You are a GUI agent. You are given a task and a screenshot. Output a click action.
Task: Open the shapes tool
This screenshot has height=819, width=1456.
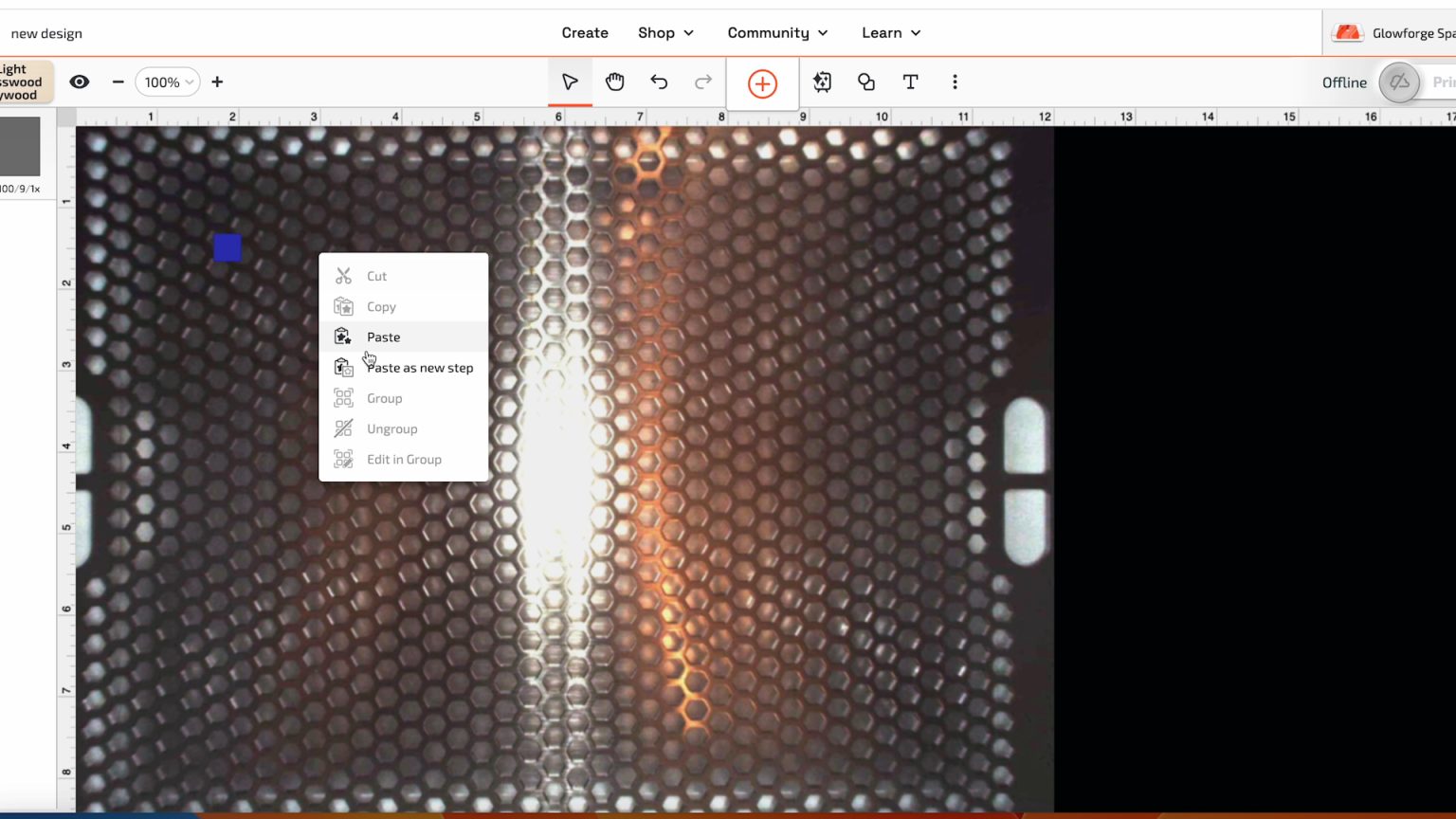(x=865, y=82)
